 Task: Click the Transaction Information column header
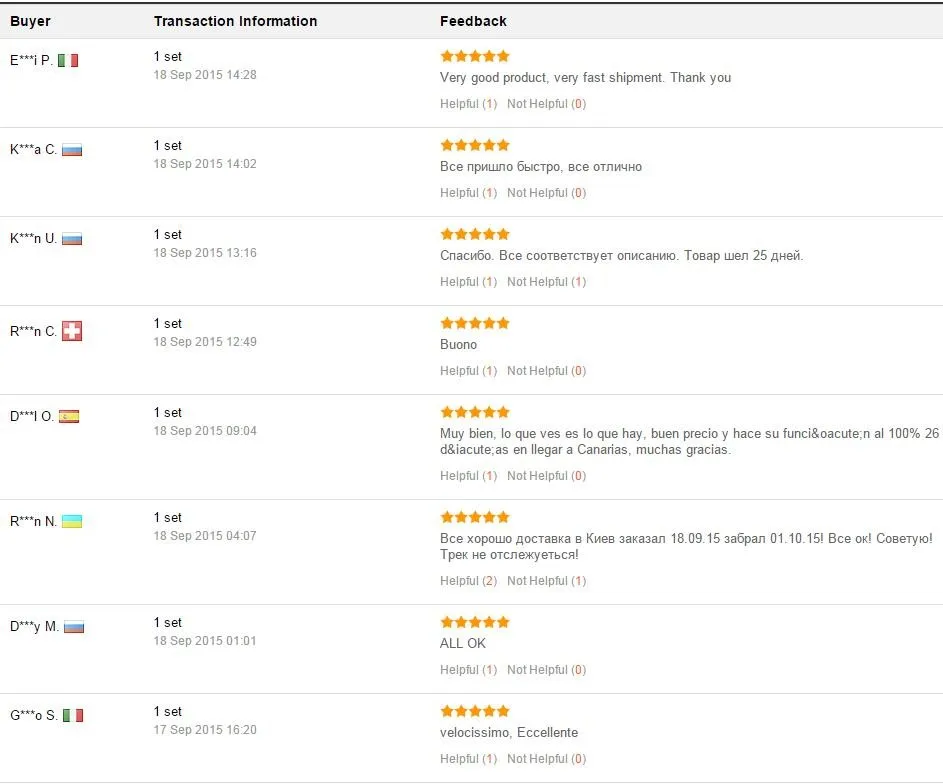(x=235, y=21)
